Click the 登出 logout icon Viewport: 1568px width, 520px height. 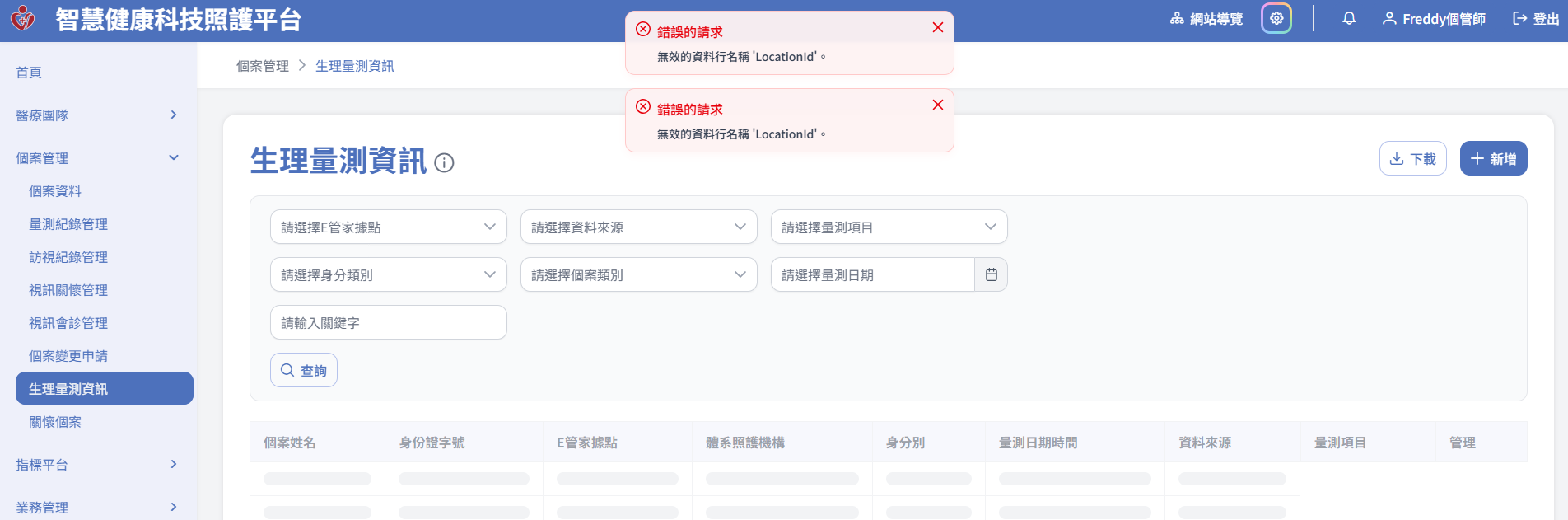[x=1520, y=18]
